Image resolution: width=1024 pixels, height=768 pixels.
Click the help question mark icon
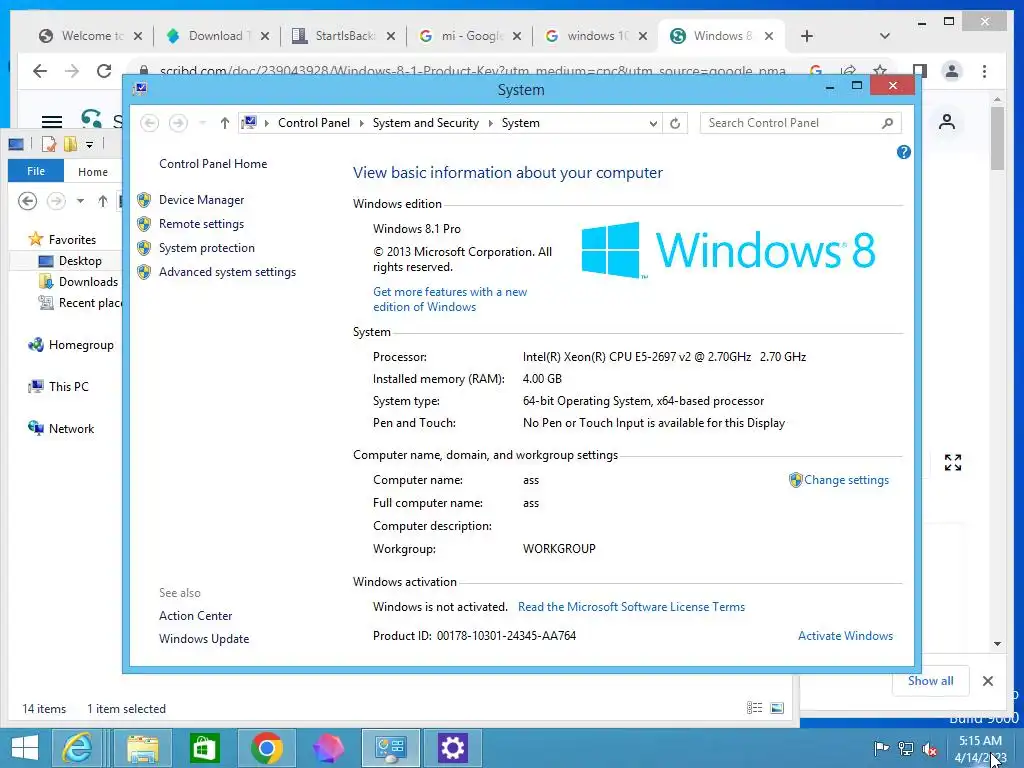[904, 152]
